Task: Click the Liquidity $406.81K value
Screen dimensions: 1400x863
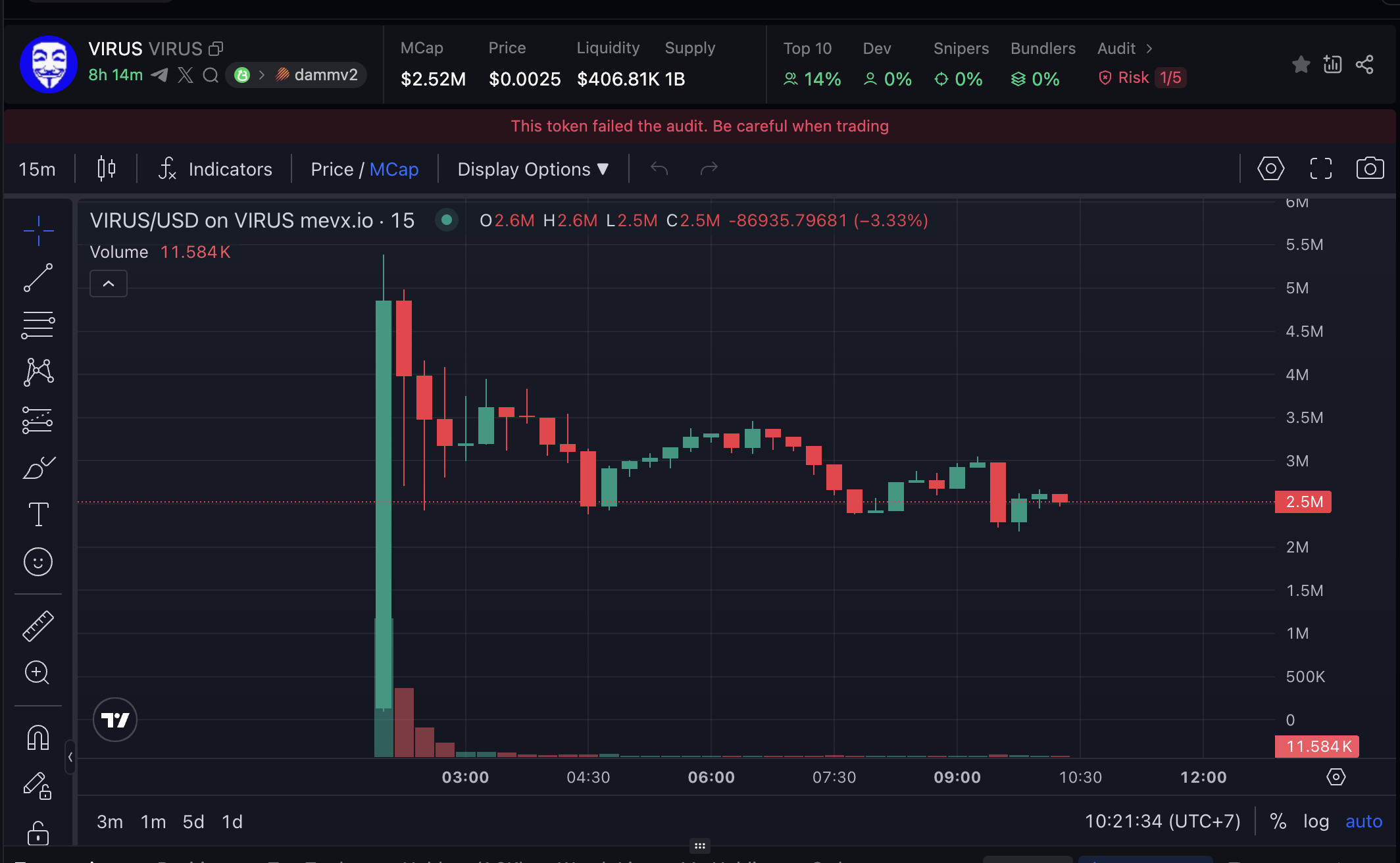Action: tap(618, 79)
